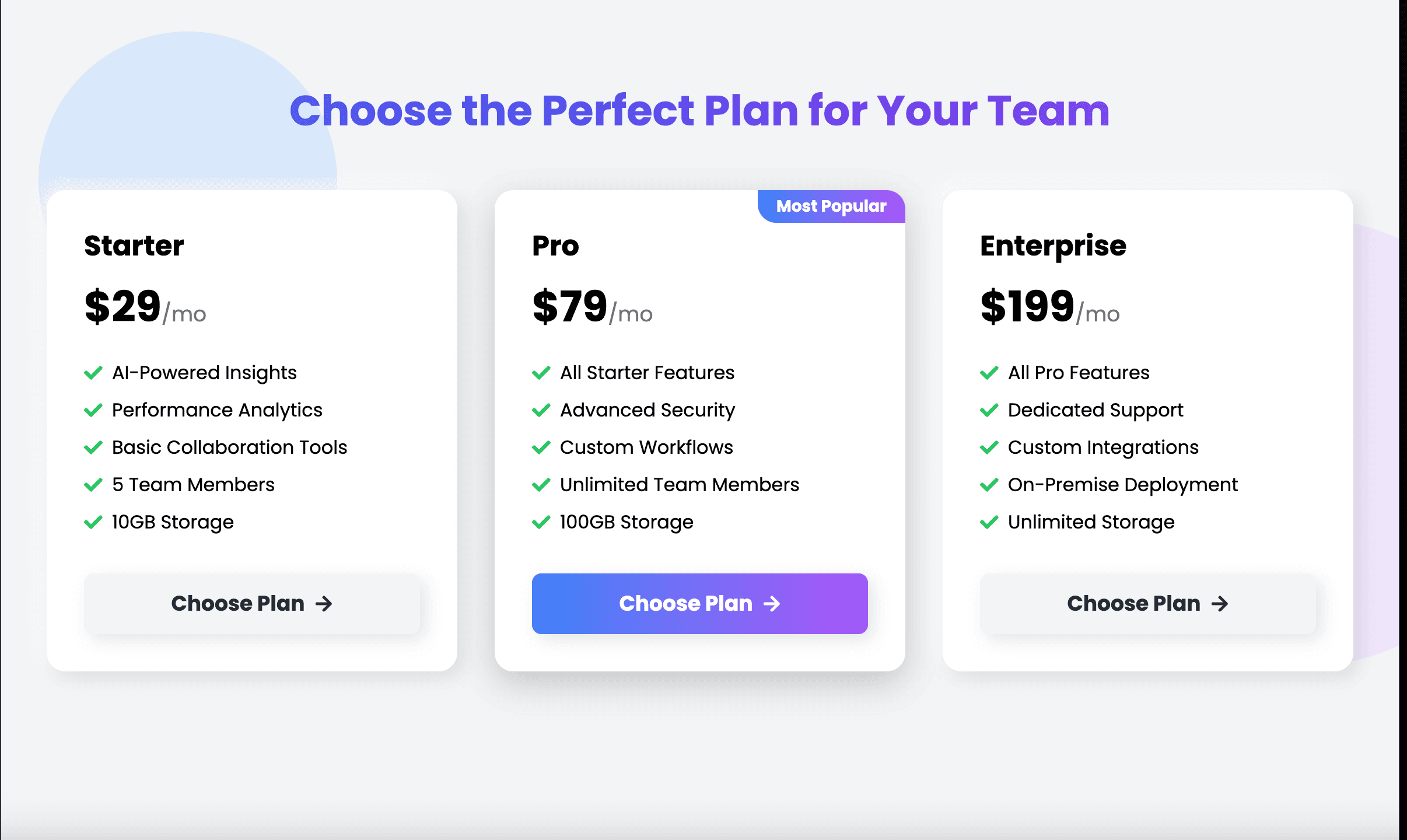Click checkmark next to Advanced Security
The width and height of the screenshot is (1407, 840).
pyautogui.click(x=541, y=410)
